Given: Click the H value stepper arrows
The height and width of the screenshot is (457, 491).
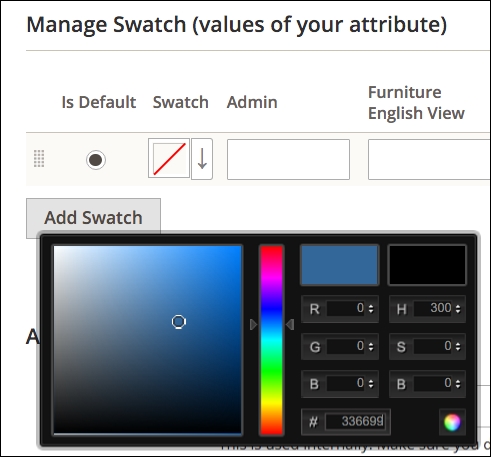Looking at the screenshot, I should (458, 309).
